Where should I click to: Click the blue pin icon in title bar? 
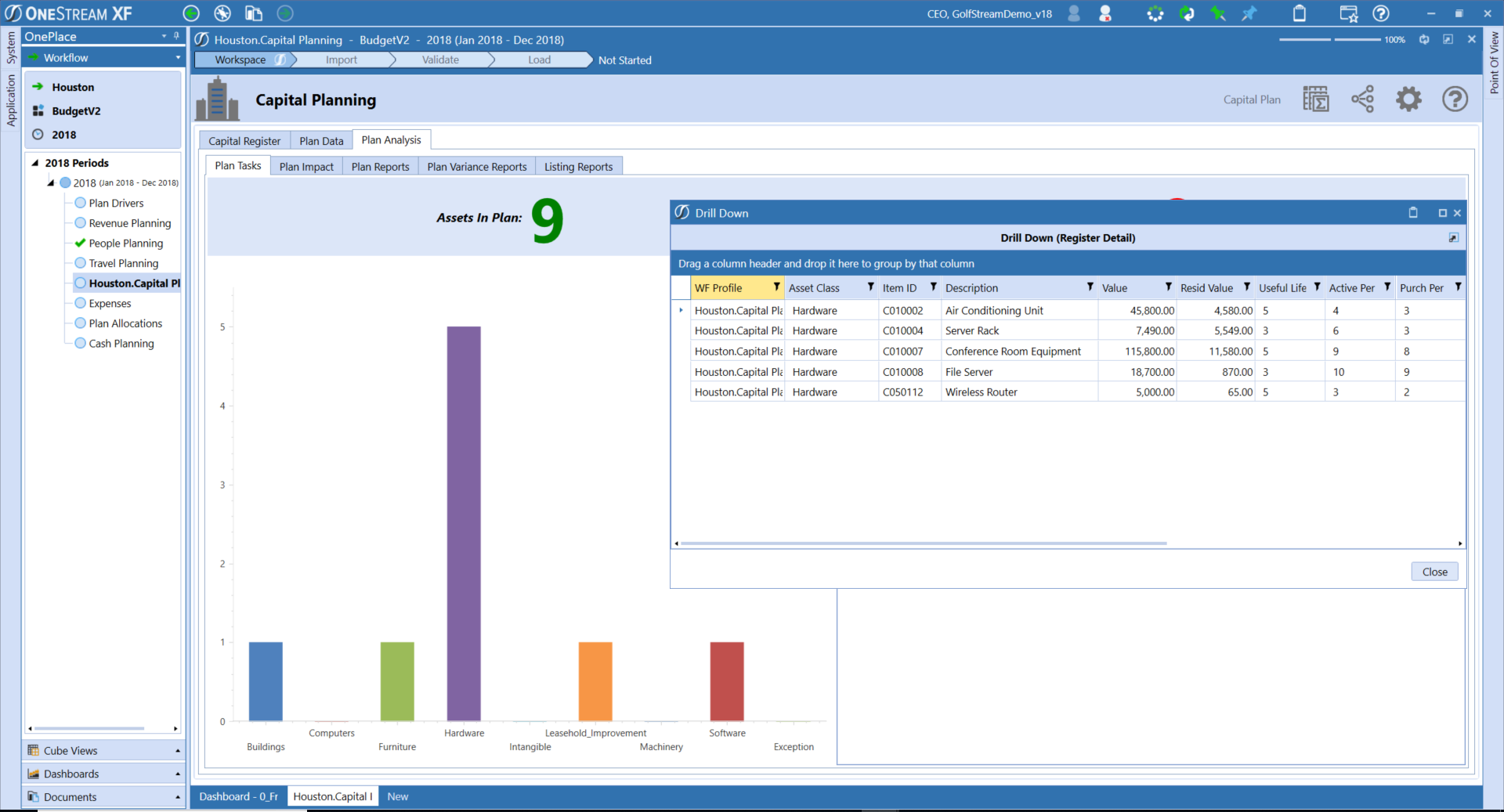pos(1249,13)
